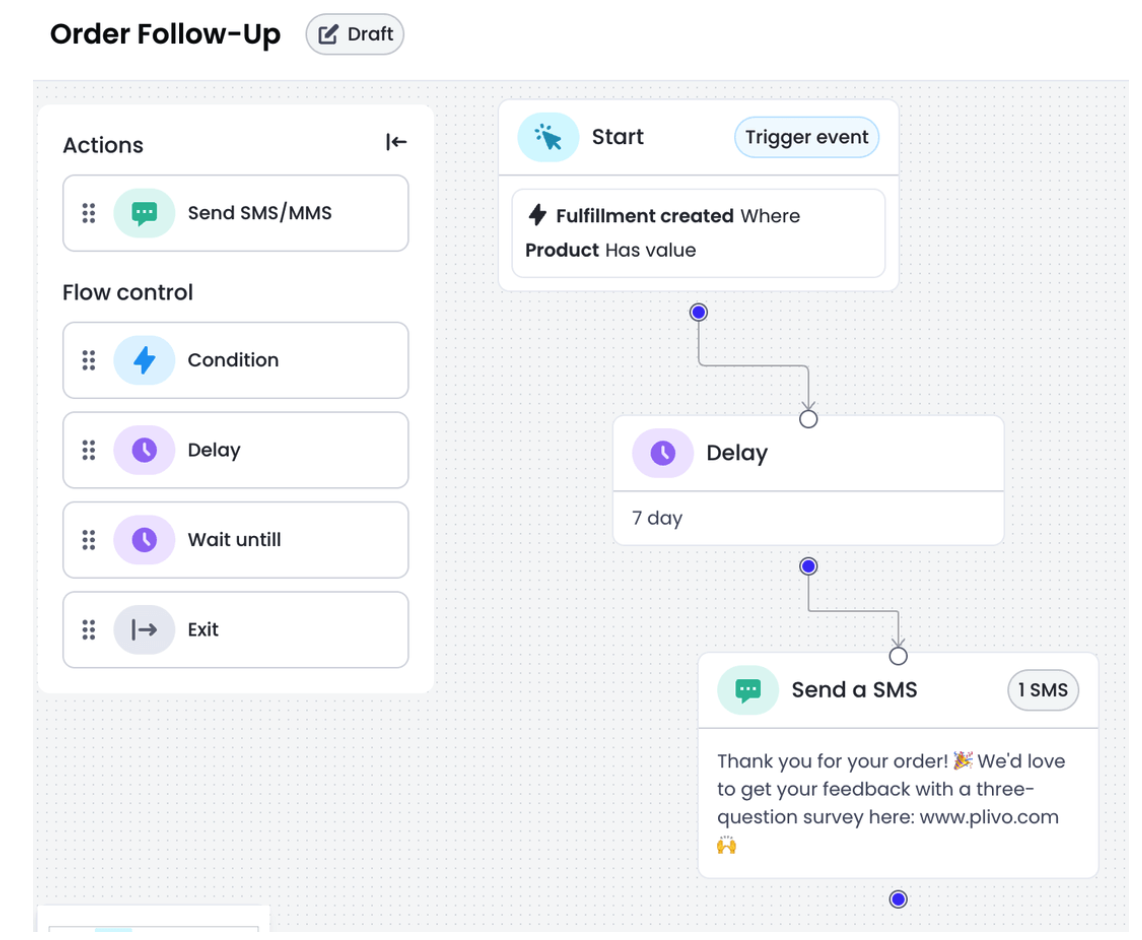The width and height of the screenshot is (1142, 940).
Task: Click the Send a SMS node chat icon
Action: [748, 690]
